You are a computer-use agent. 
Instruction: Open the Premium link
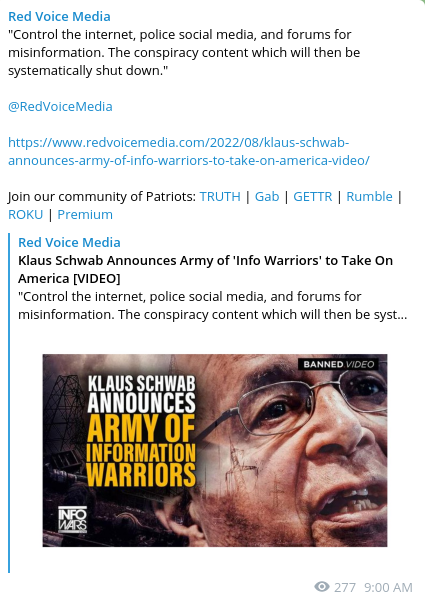85,215
